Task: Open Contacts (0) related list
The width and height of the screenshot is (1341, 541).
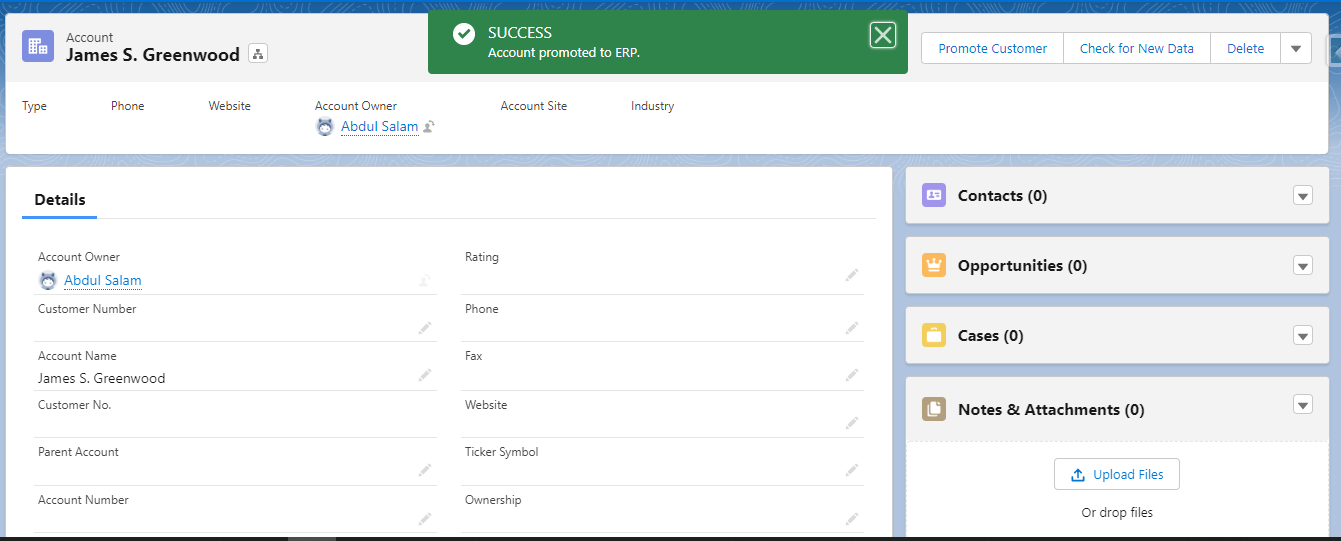Action: click(x=1002, y=196)
